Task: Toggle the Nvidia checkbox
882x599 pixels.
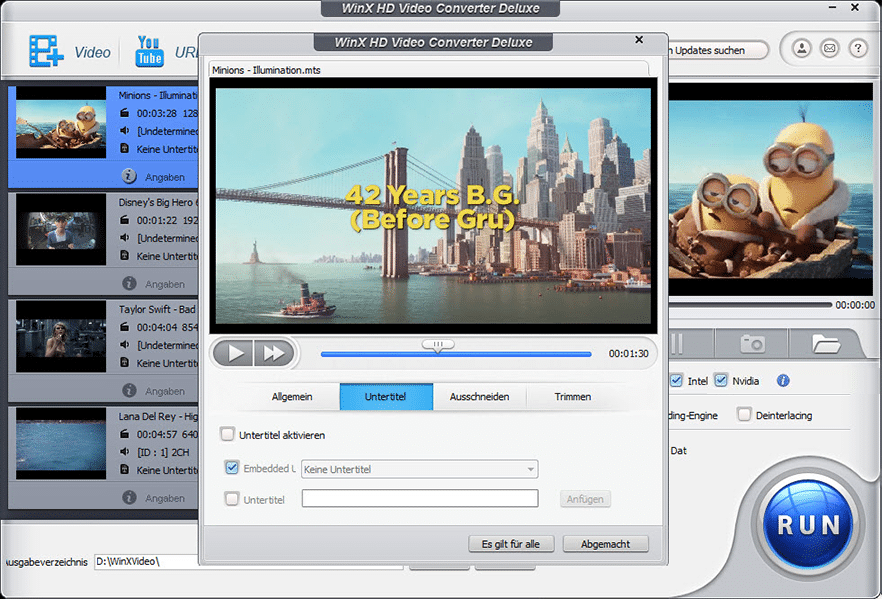Action: (x=721, y=381)
